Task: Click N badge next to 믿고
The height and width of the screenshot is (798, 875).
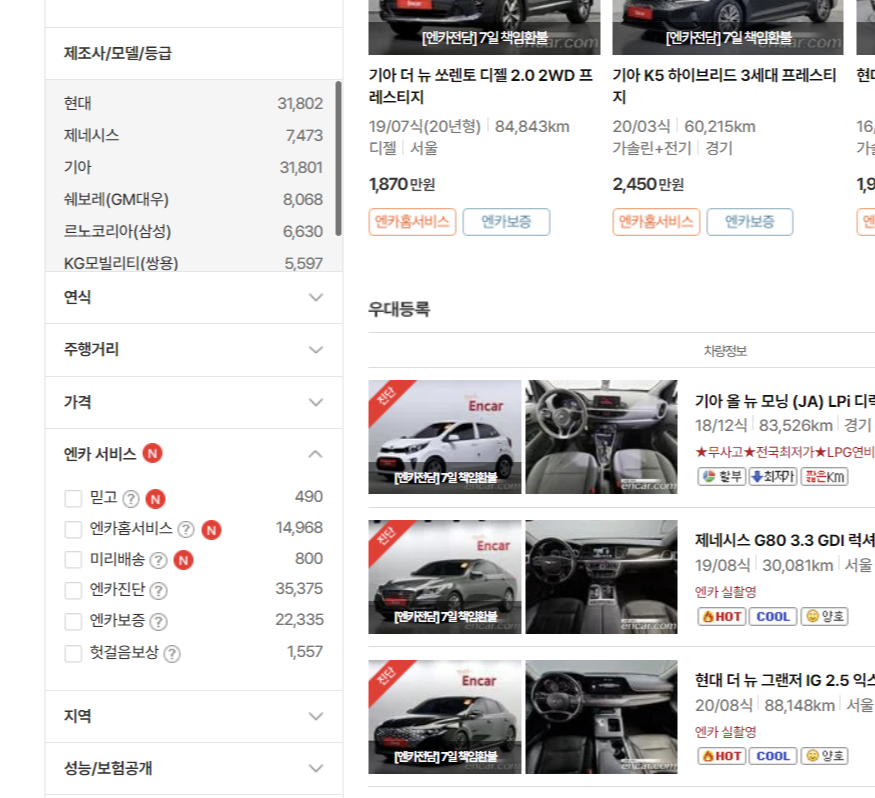Action: (x=156, y=498)
